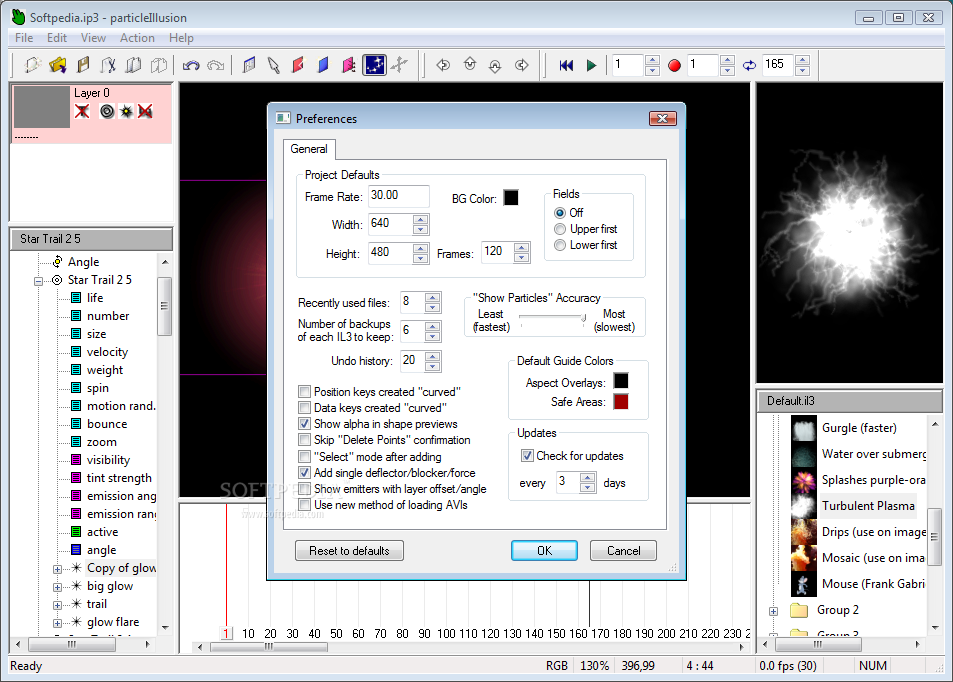This screenshot has height=682, width=953.
Task: Click Layer 0's concentric circles icon
Action: (107, 111)
